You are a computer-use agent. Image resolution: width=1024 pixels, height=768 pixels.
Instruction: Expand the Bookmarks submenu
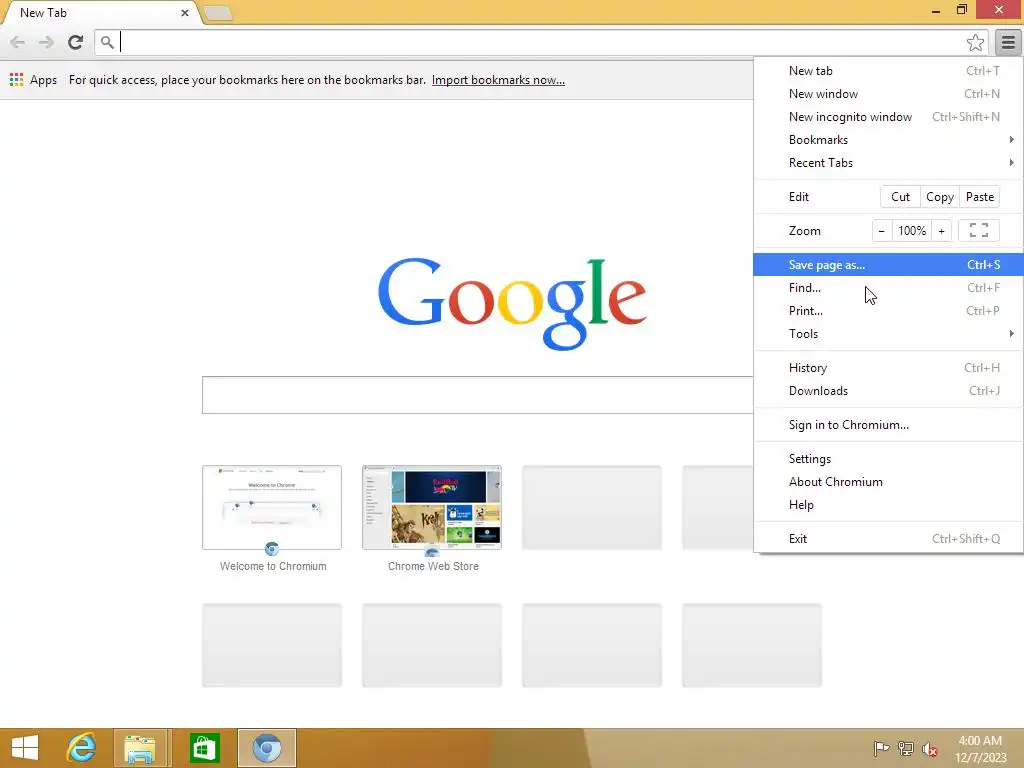pyautogui.click(x=888, y=140)
